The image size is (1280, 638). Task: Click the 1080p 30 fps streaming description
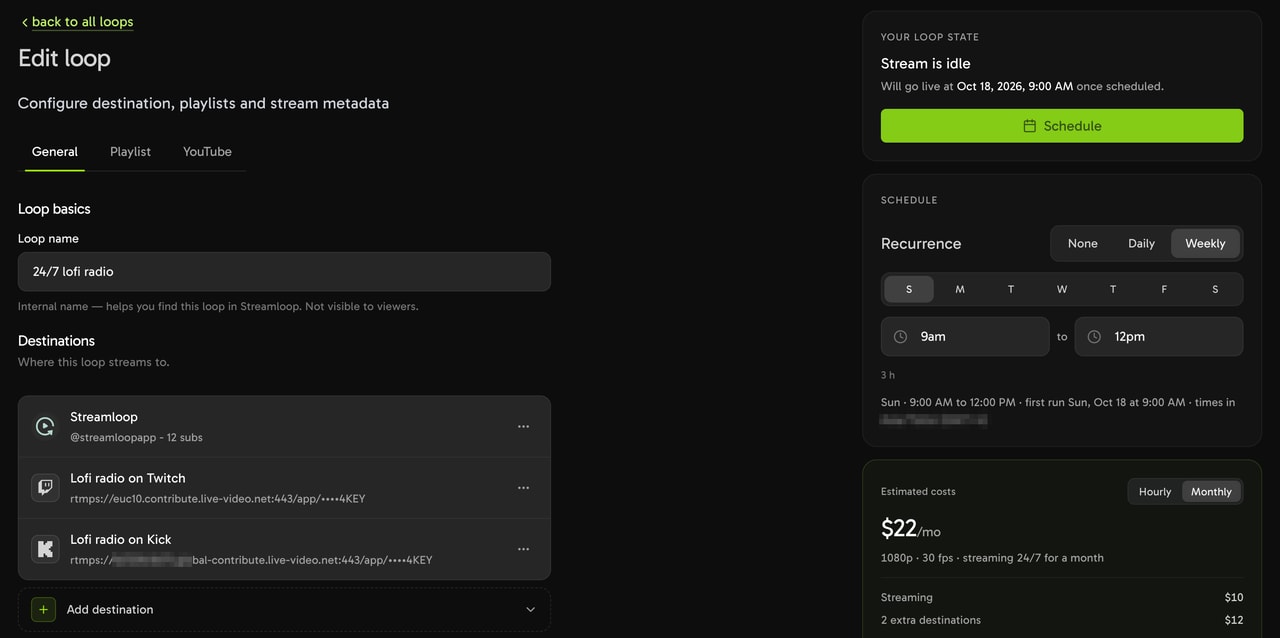coord(992,558)
